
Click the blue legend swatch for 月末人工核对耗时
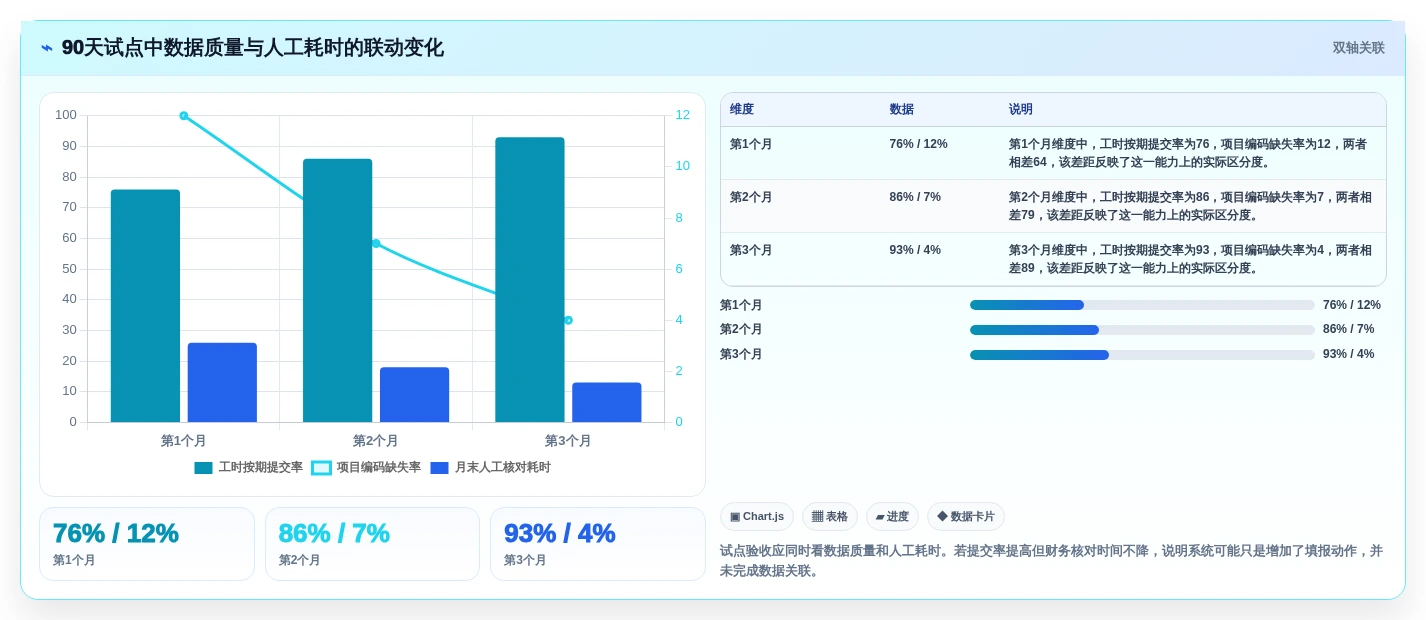439,468
